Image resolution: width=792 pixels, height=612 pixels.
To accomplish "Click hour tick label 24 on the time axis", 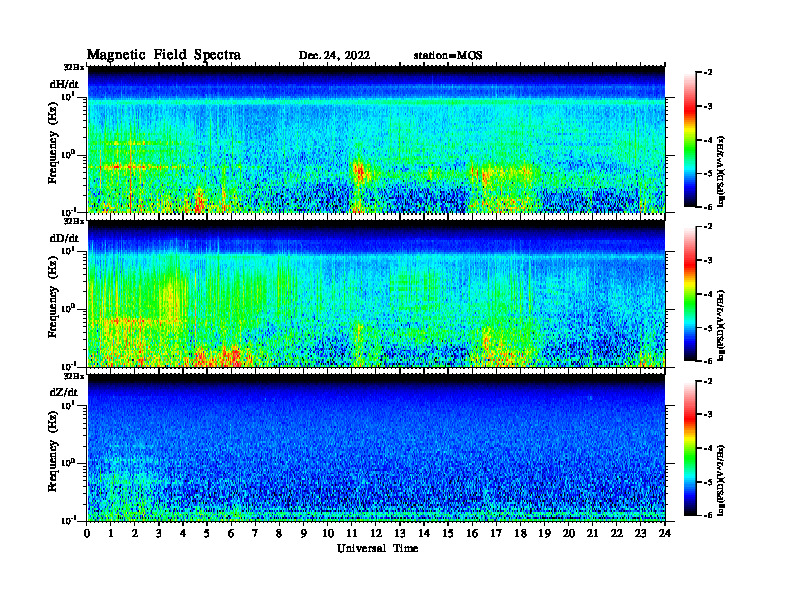I will pyautogui.click(x=665, y=534).
